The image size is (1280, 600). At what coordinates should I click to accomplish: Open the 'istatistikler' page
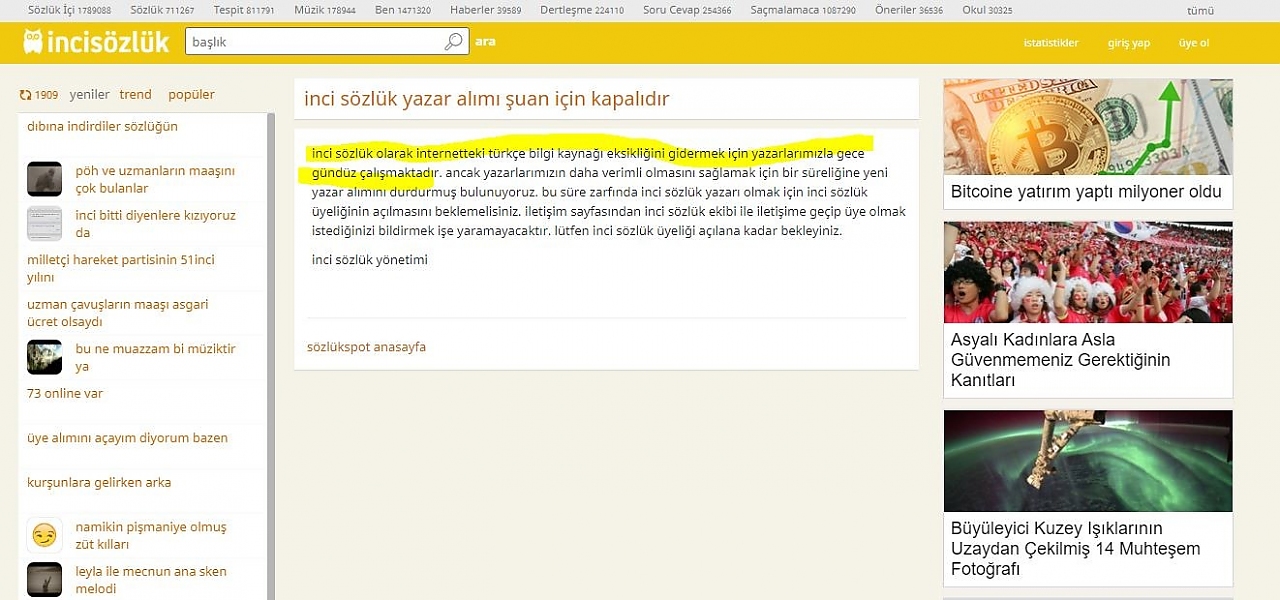1051,43
